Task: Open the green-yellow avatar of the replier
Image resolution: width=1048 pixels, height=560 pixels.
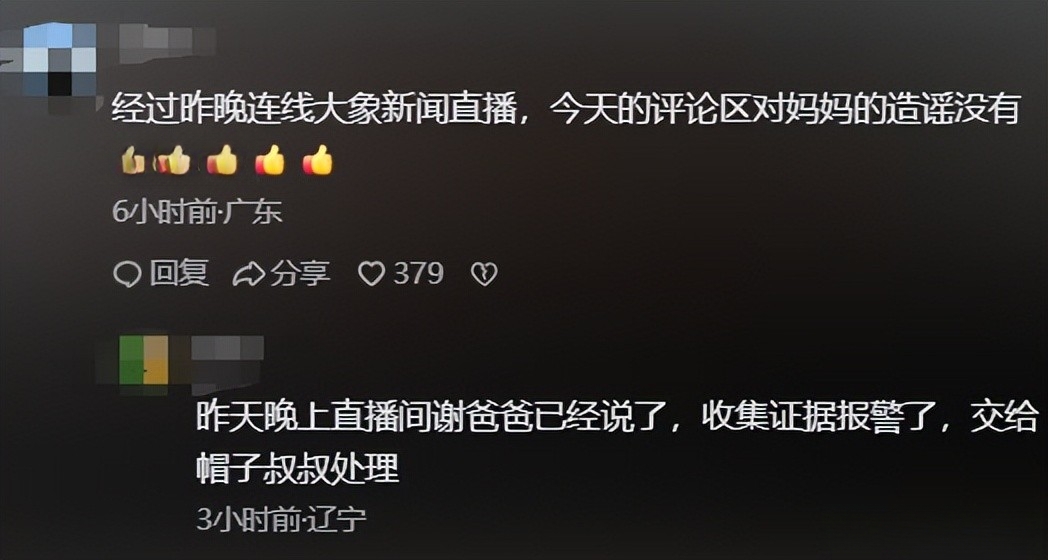Action: 144,361
